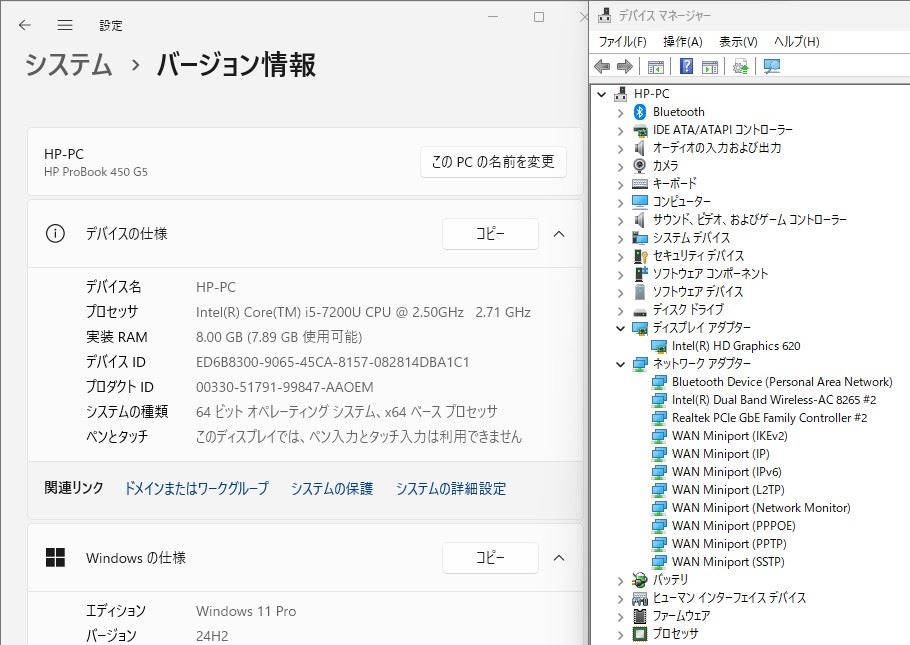Expand the コンピューター tree node
Screen dimensions: 910x645
tap(620, 203)
